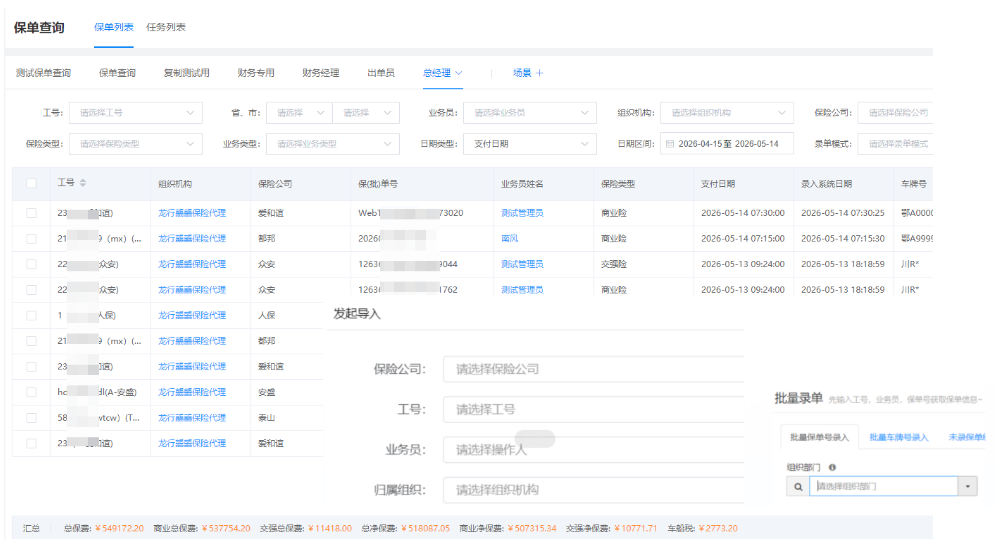
Task: Change the 日期类型 dropdown showing 支付日期
Action: 530,144
